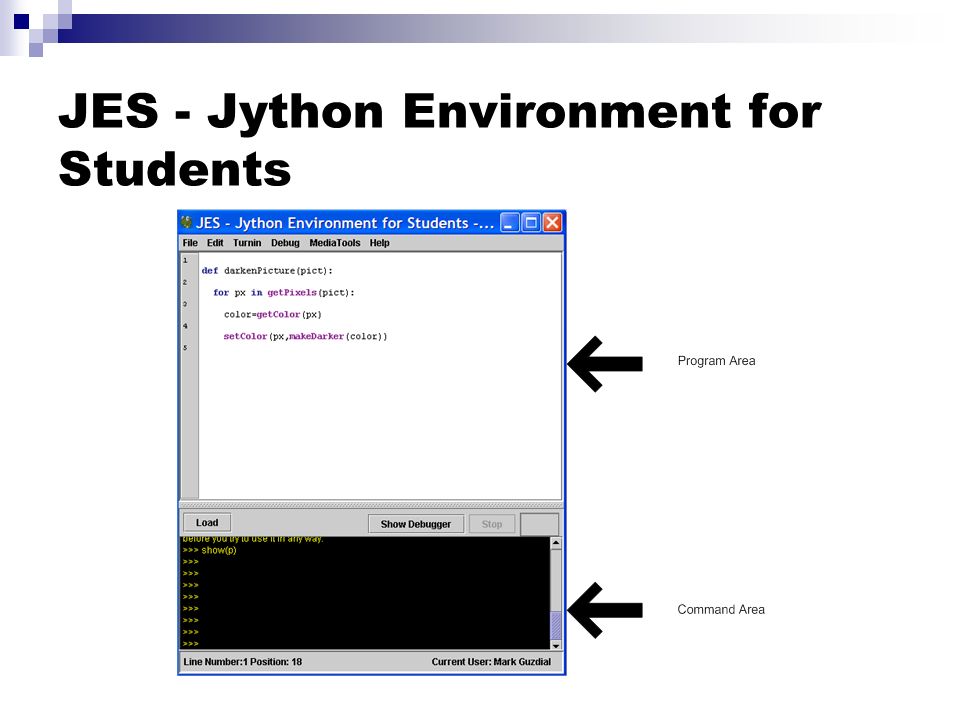
Task: Click the Show Debugger button
Action: click(416, 524)
